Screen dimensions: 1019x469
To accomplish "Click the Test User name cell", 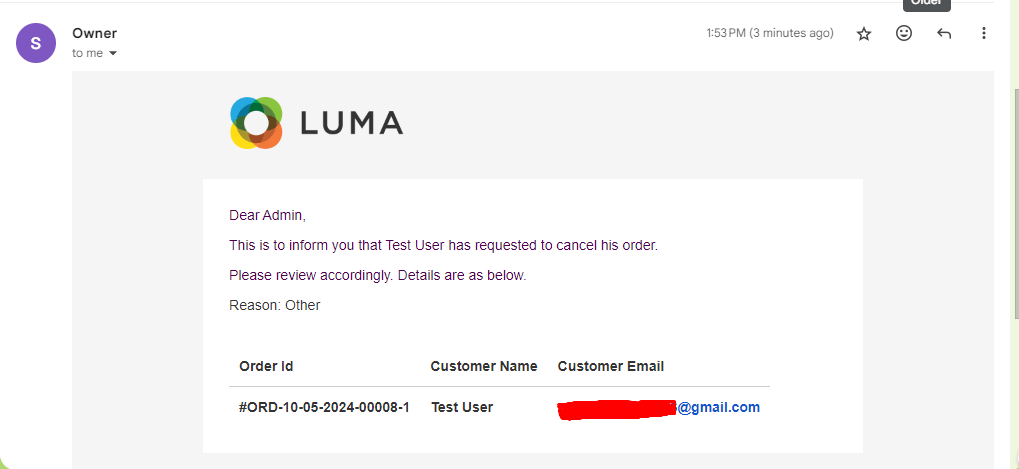I will click(462, 408).
